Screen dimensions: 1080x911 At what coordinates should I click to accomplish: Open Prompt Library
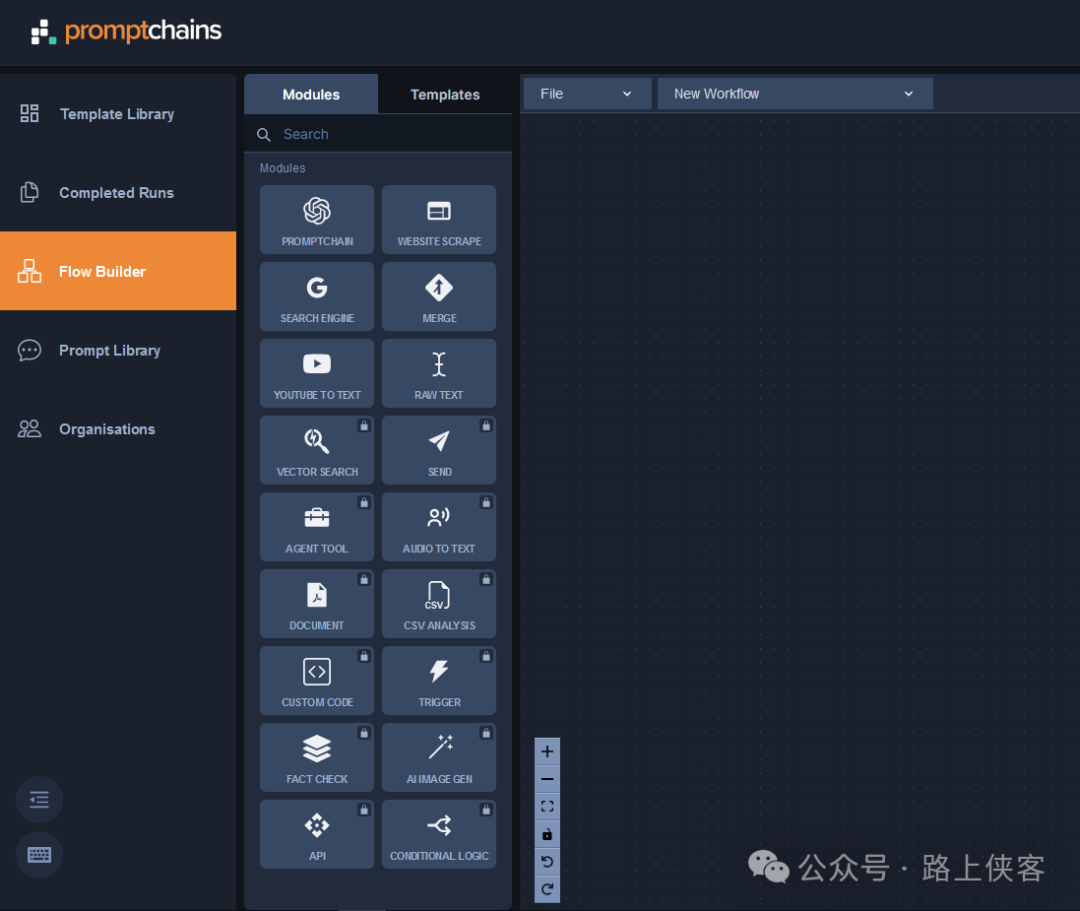tap(118, 350)
